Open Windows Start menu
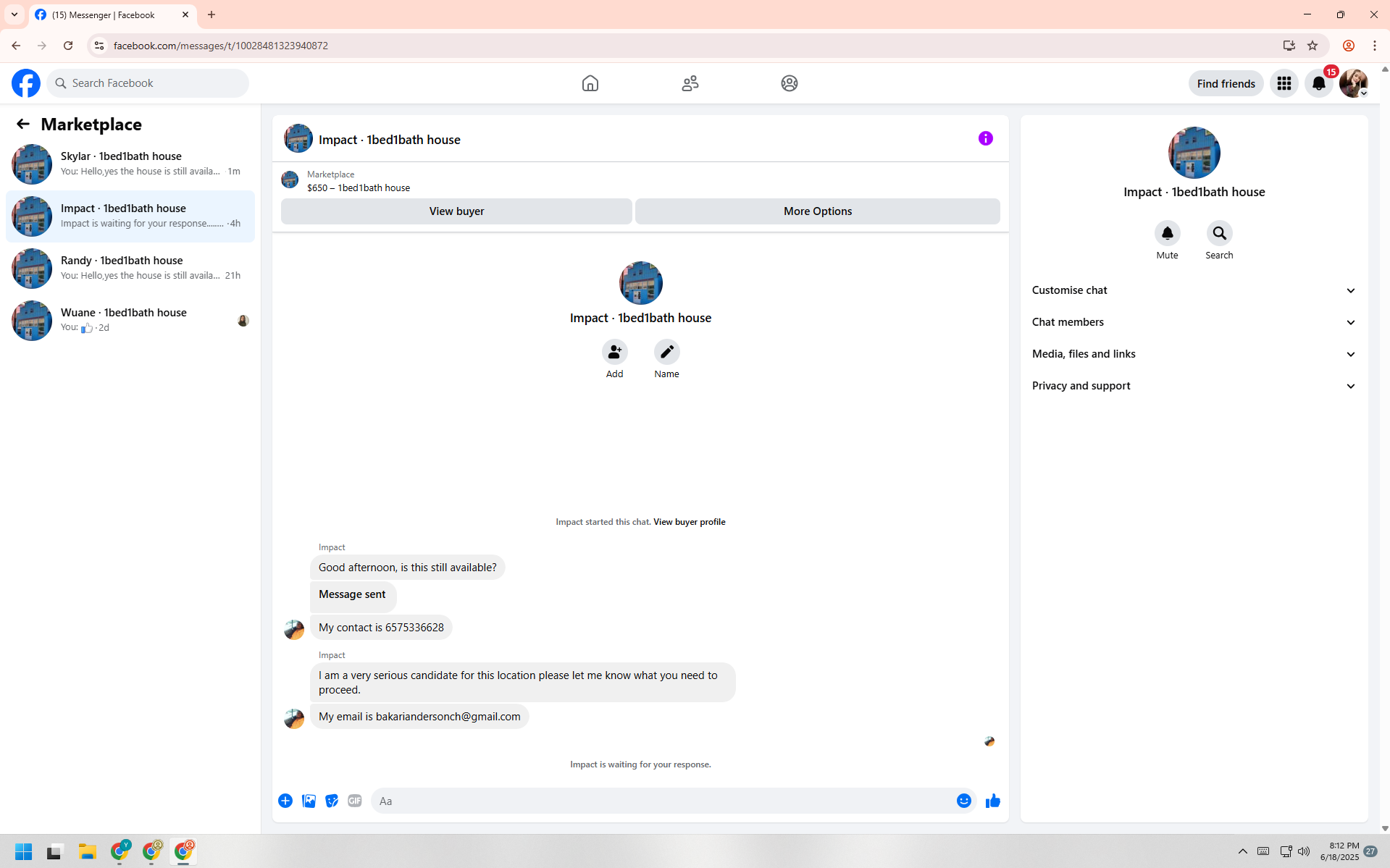This screenshot has height=868, width=1390. [24, 851]
